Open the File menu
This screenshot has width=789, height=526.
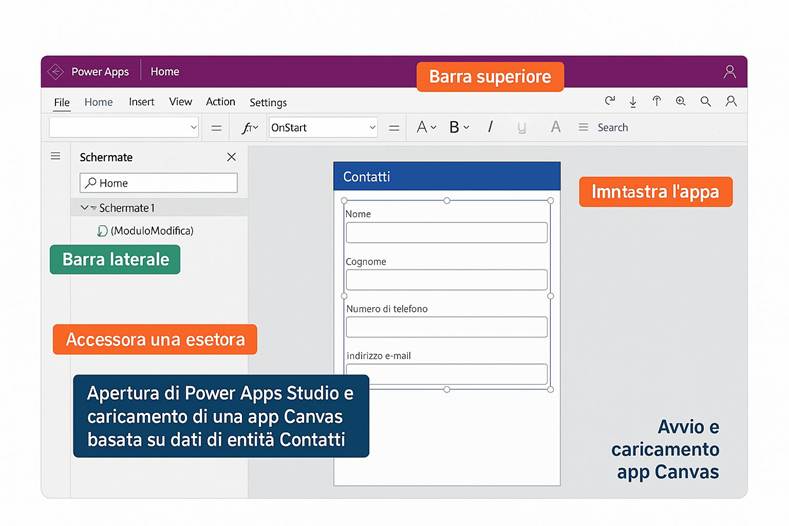coord(62,102)
